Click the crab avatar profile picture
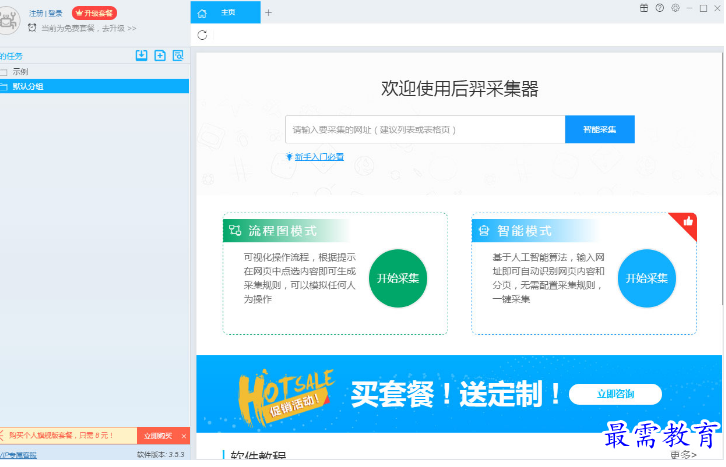This screenshot has width=726, height=467. click(x=8, y=20)
